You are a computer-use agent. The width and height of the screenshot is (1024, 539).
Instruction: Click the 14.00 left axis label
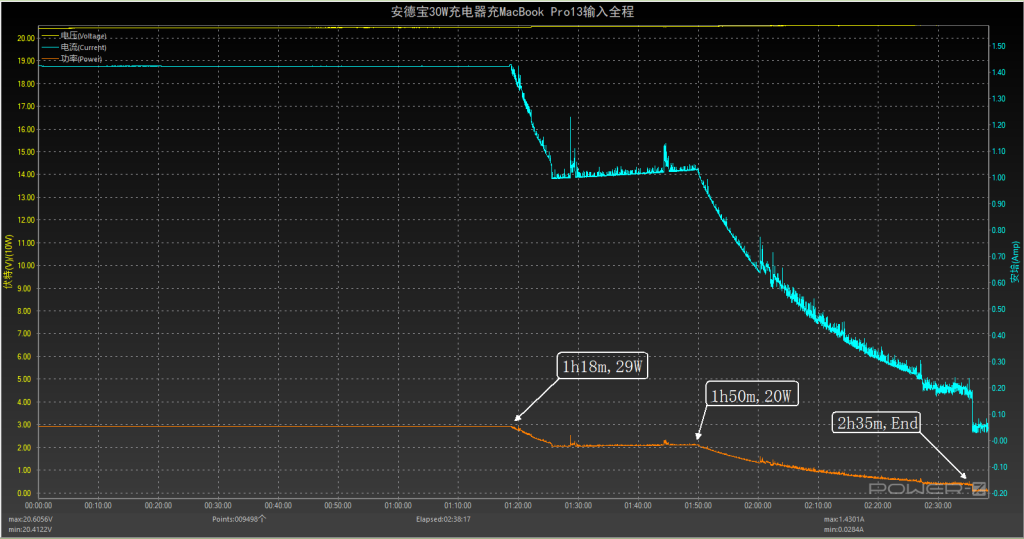coord(26,174)
